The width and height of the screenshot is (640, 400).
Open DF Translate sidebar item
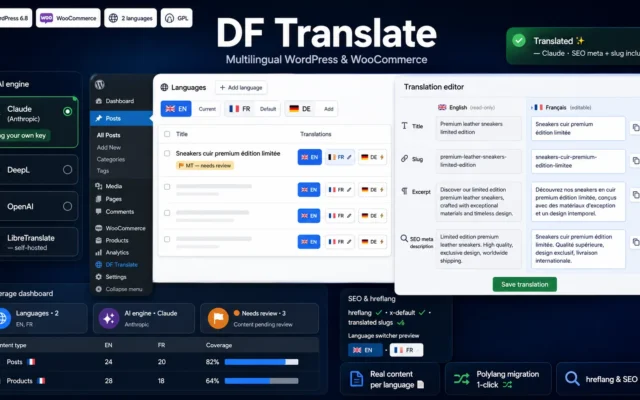(x=116, y=264)
